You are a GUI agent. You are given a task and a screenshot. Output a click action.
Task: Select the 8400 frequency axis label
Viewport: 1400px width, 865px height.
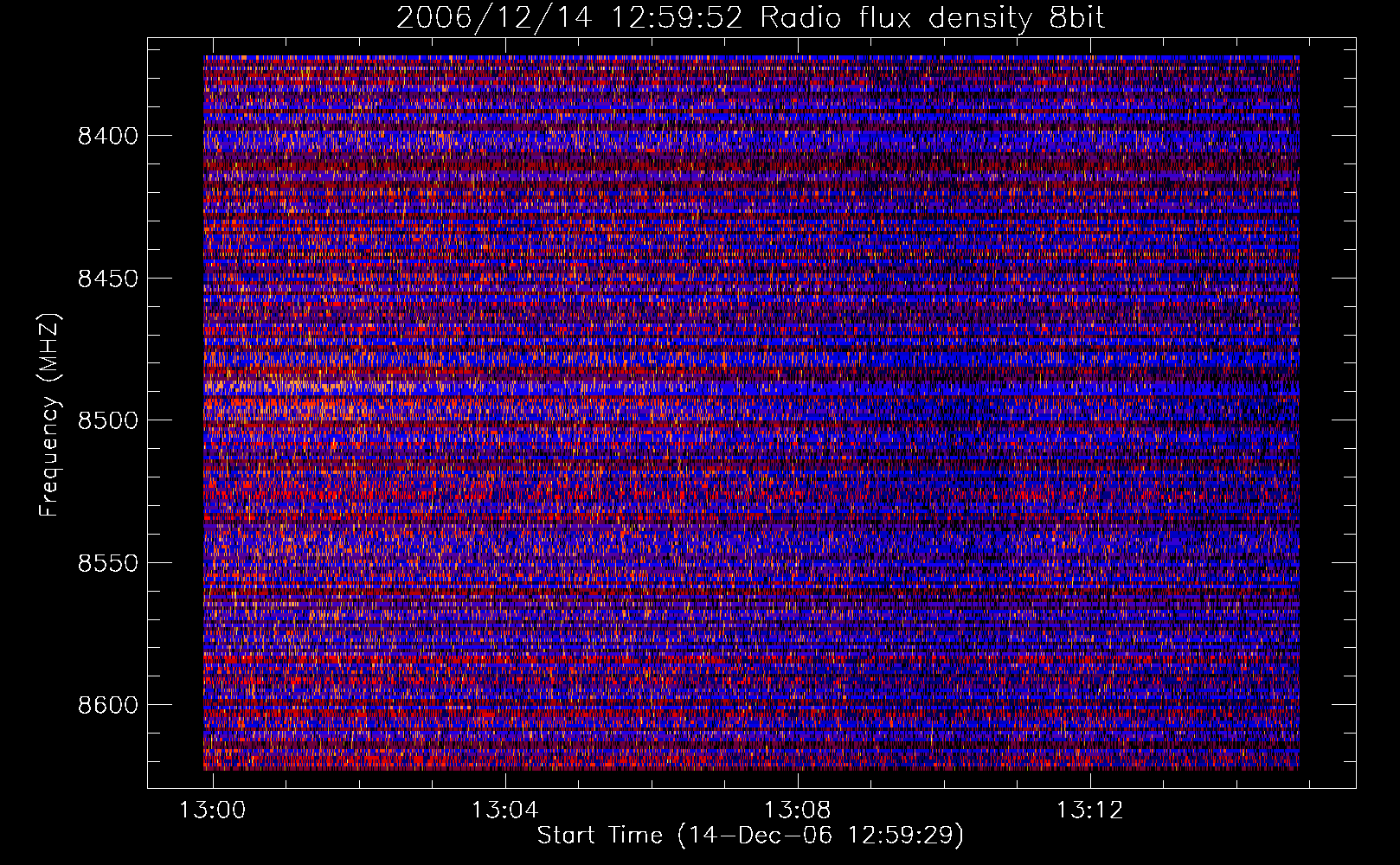107,136
